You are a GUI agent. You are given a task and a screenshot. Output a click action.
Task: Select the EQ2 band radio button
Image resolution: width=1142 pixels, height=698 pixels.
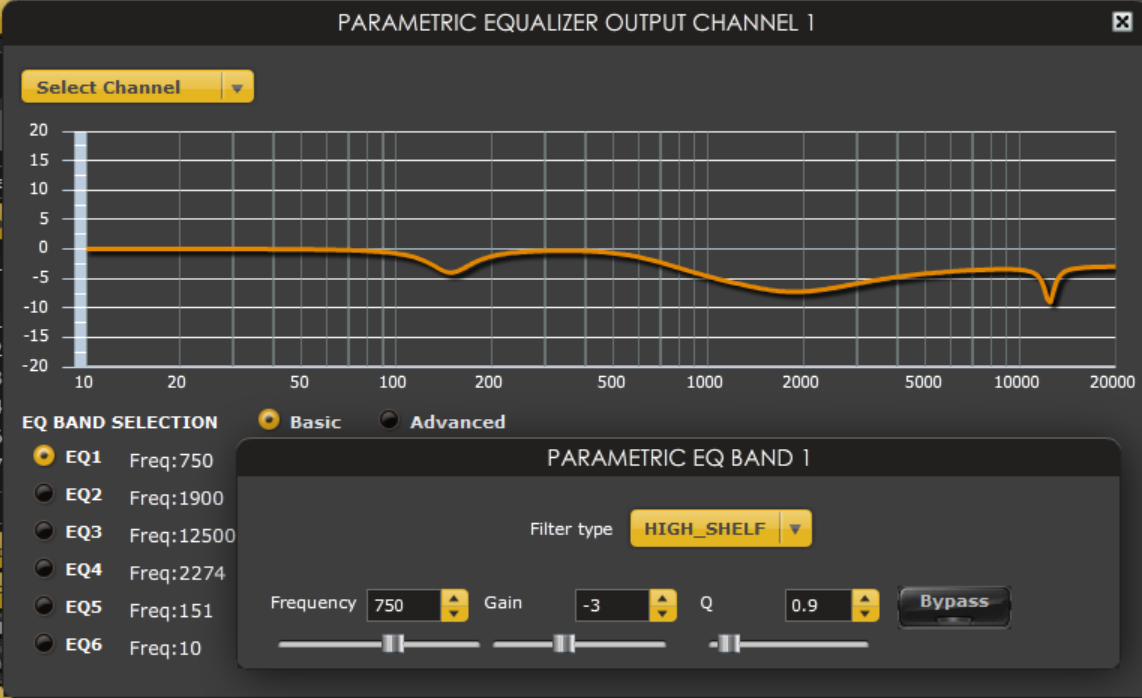[x=44, y=494]
